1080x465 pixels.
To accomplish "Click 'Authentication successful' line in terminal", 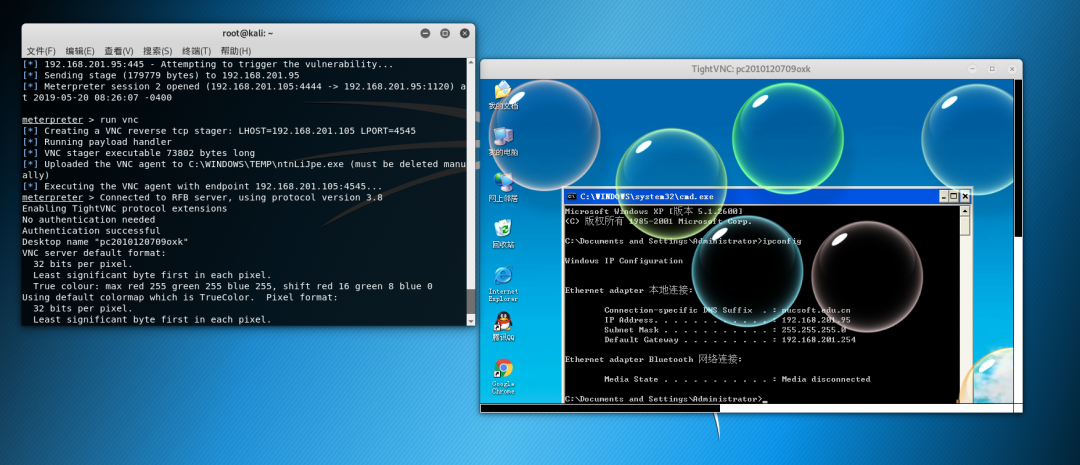I will [91, 231].
